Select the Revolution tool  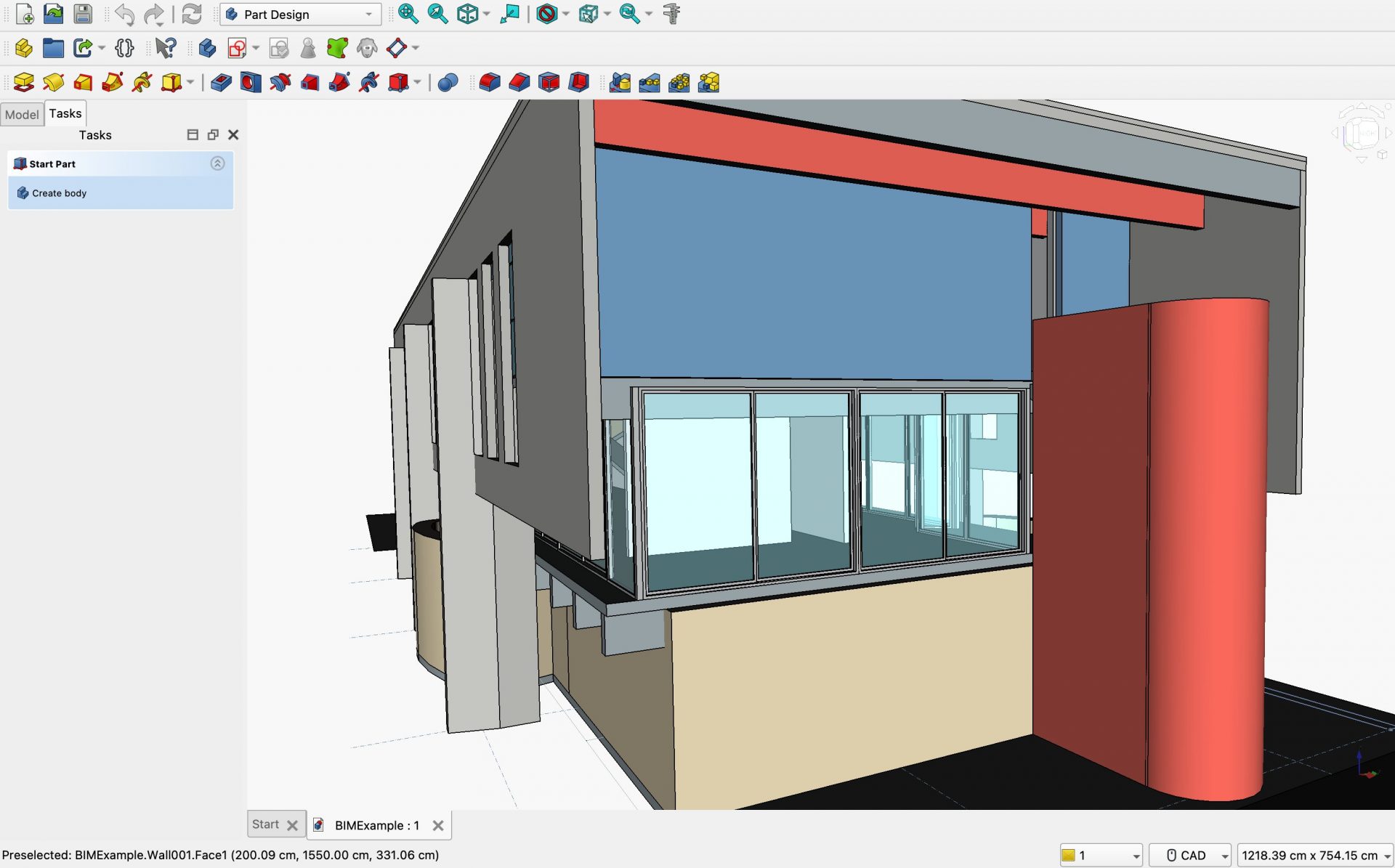[54, 82]
